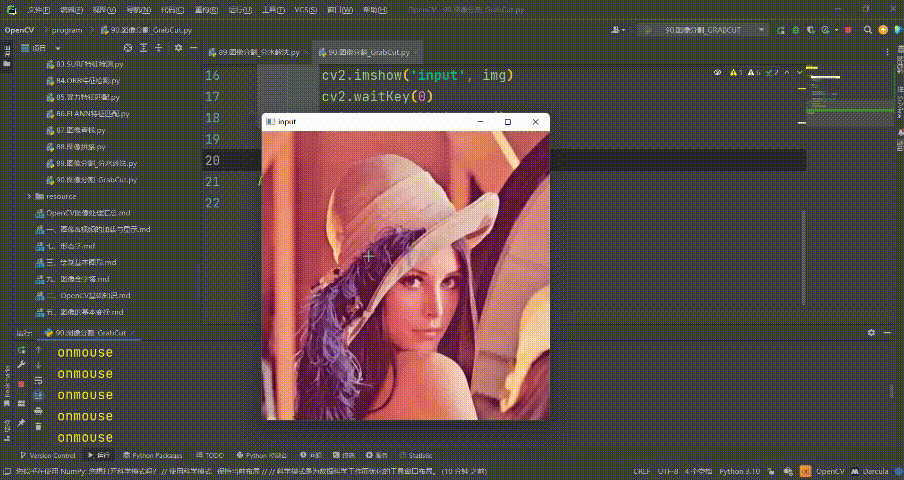
Task: Toggle reader mode eye icon in the editor
Action: [x=718, y=73]
